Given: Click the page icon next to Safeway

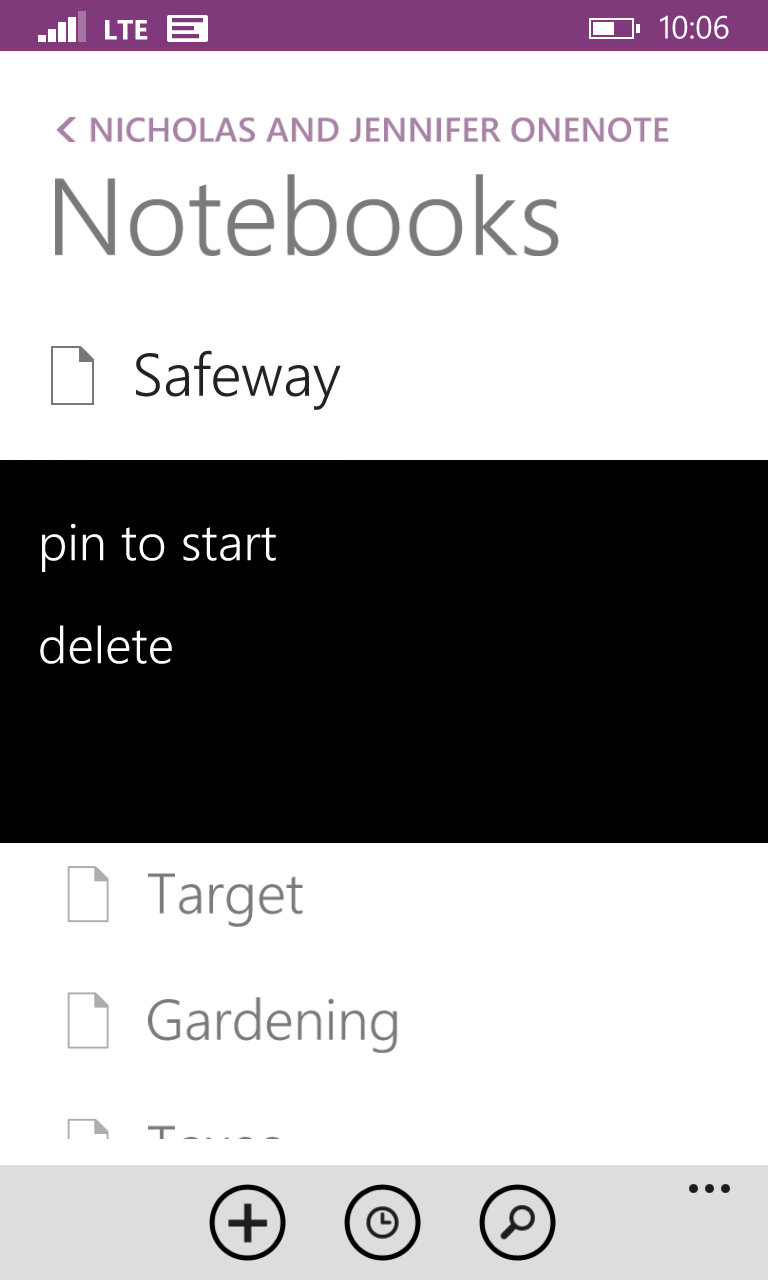Looking at the screenshot, I should 73,376.
